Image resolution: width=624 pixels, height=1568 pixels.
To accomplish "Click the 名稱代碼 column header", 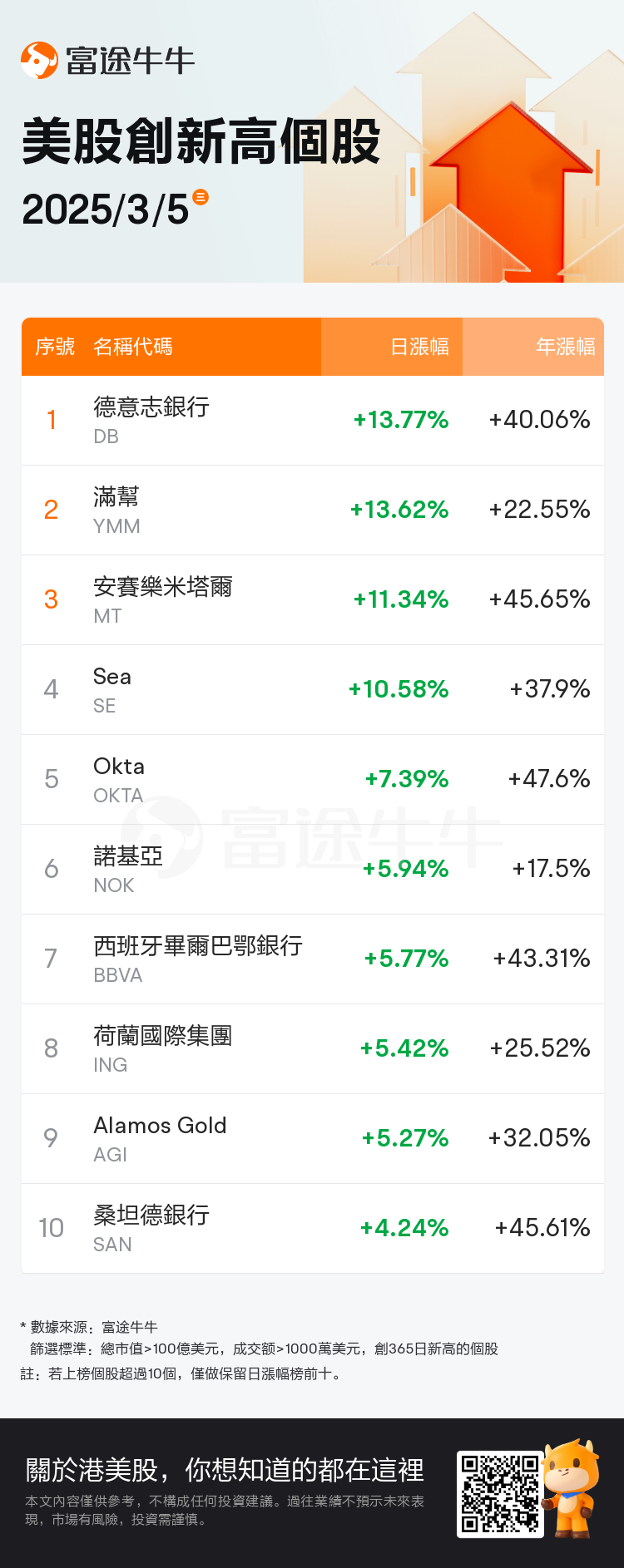I will (x=133, y=347).
